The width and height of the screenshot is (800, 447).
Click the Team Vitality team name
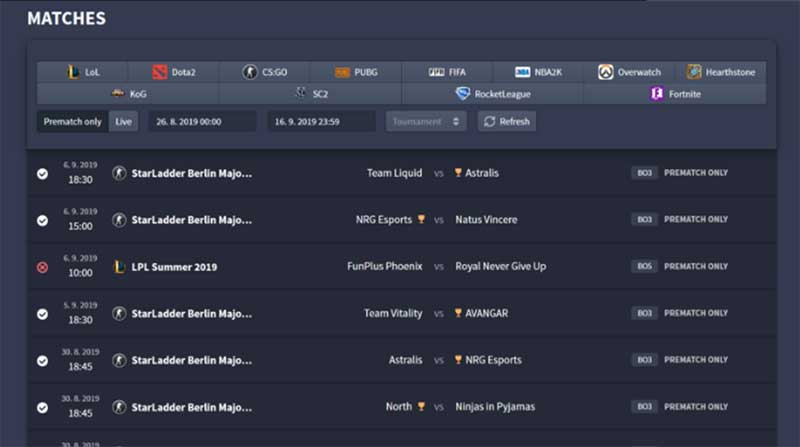coord(393,313)
